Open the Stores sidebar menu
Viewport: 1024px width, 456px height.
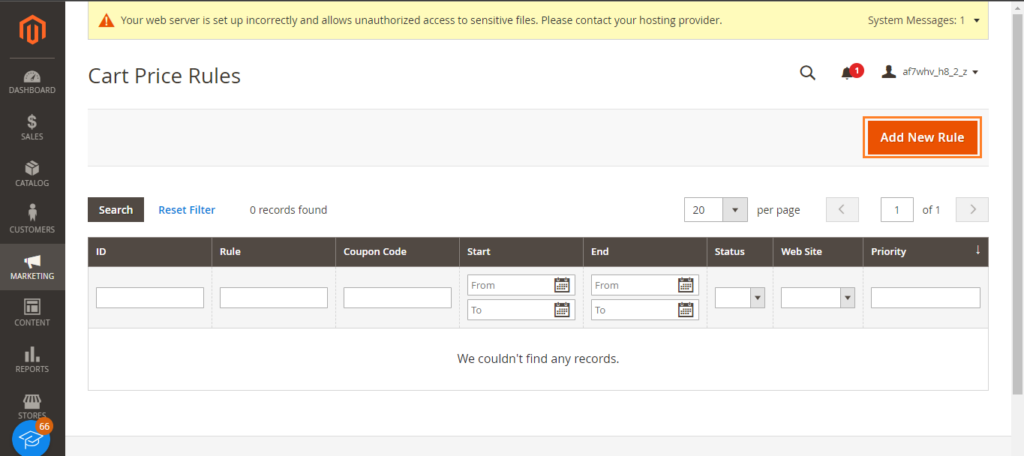coord(32,406)
